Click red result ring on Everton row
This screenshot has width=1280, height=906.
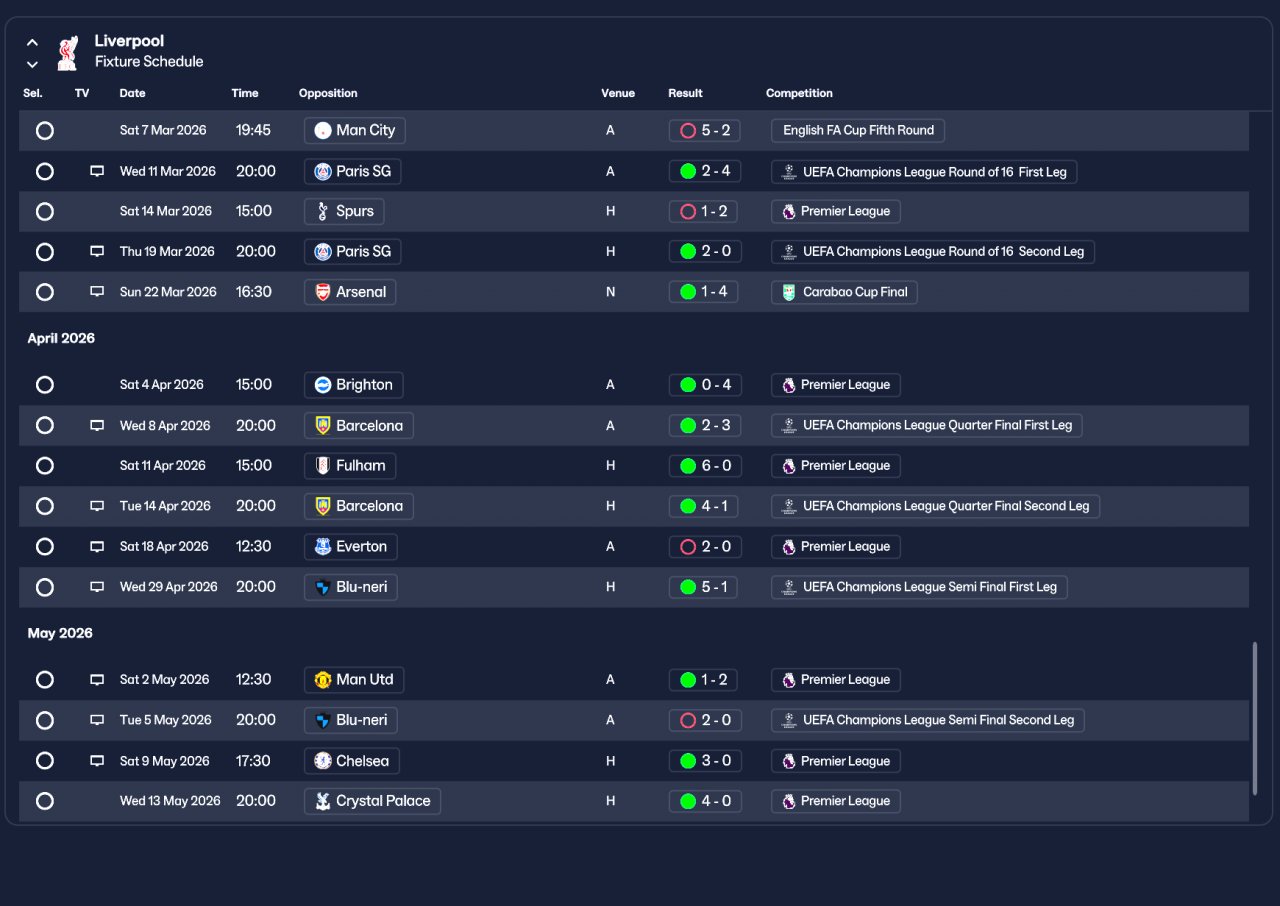[x=688, y=546]
